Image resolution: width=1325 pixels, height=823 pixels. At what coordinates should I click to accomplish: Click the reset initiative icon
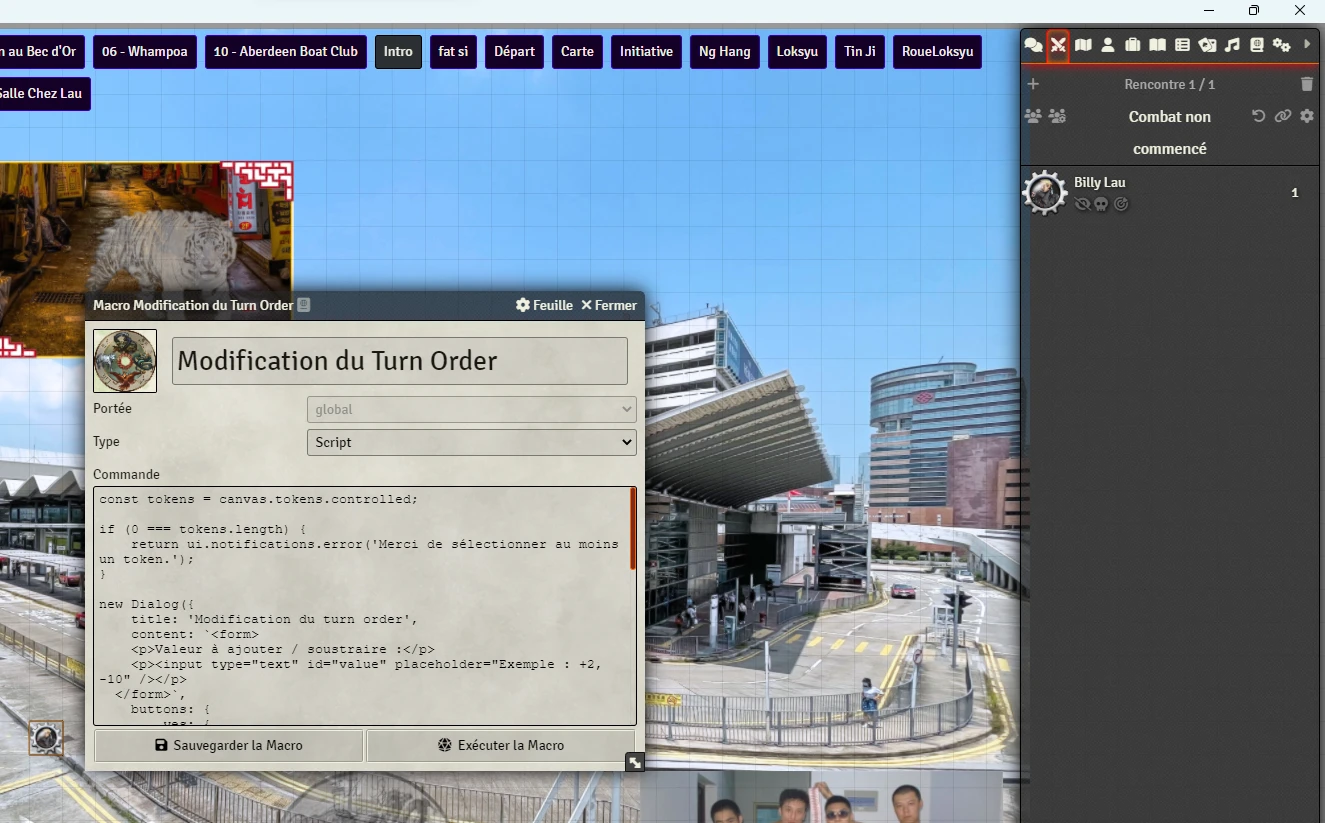tap(1258, 116)
